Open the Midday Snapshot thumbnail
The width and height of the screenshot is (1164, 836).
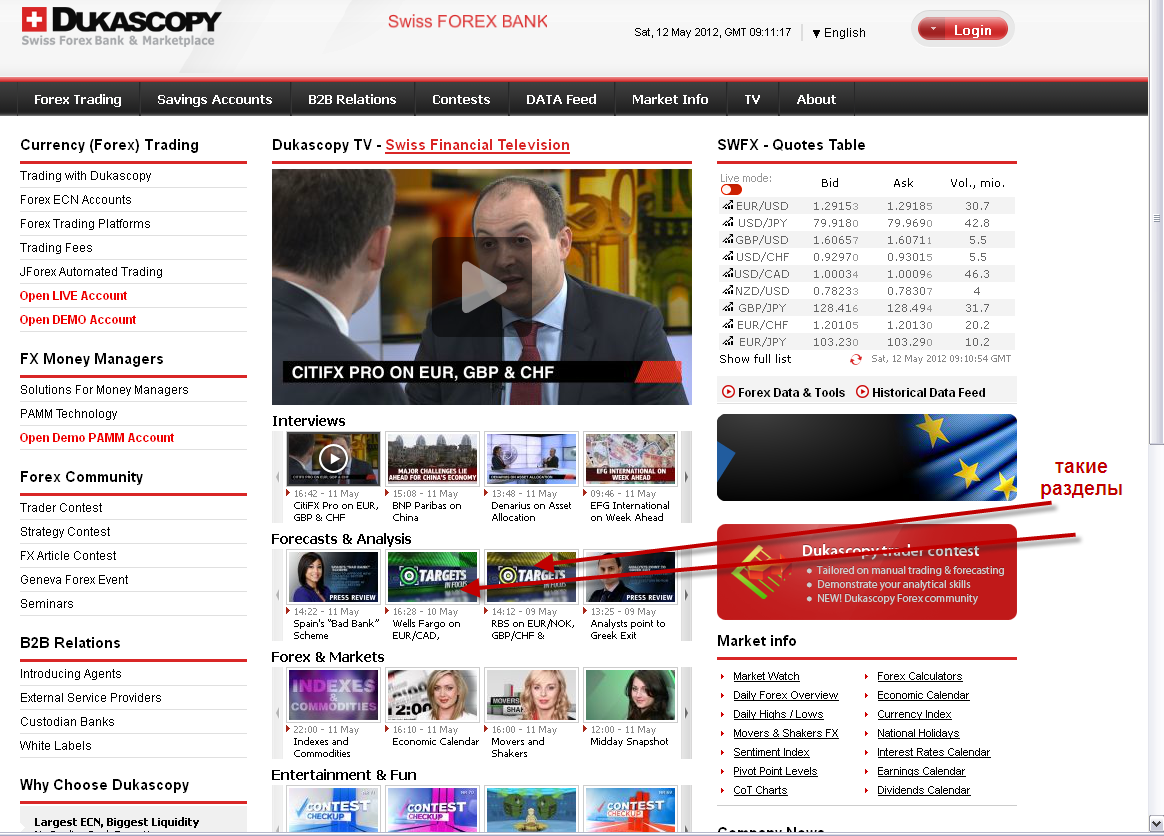tap(630, 694)
